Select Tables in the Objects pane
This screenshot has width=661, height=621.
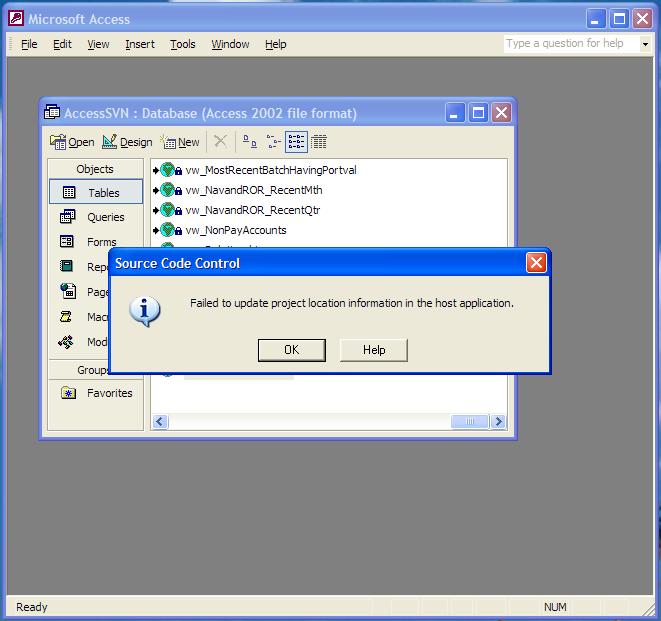point(96,192)
